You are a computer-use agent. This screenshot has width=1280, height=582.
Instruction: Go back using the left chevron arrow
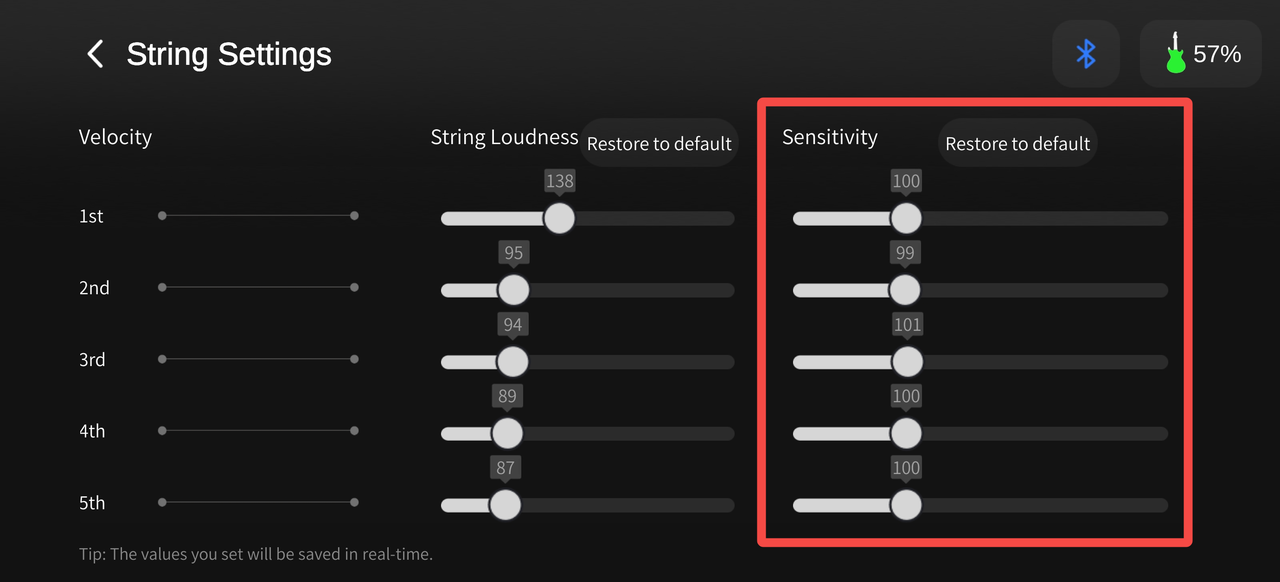click(95, 54)
